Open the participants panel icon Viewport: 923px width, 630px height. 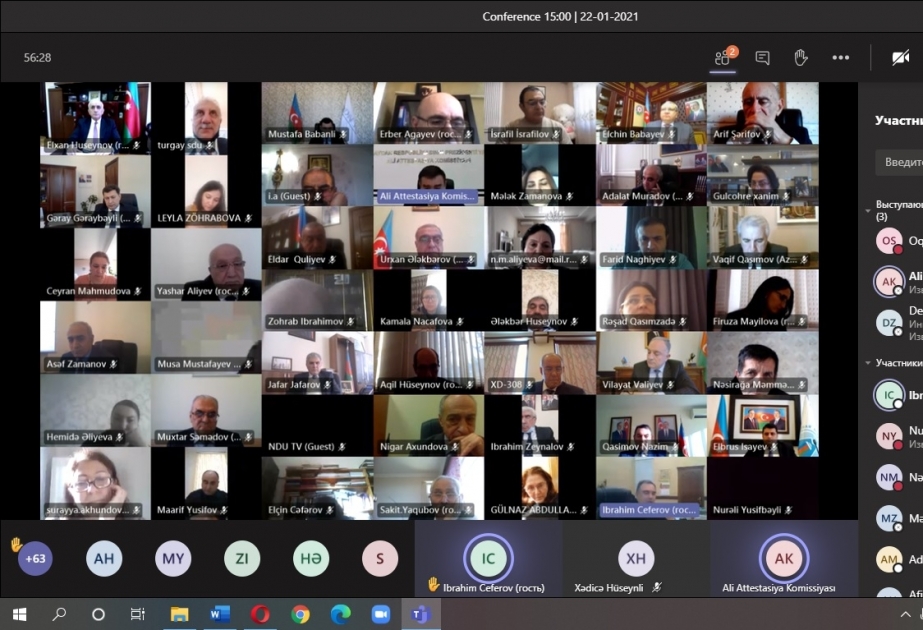722,58
